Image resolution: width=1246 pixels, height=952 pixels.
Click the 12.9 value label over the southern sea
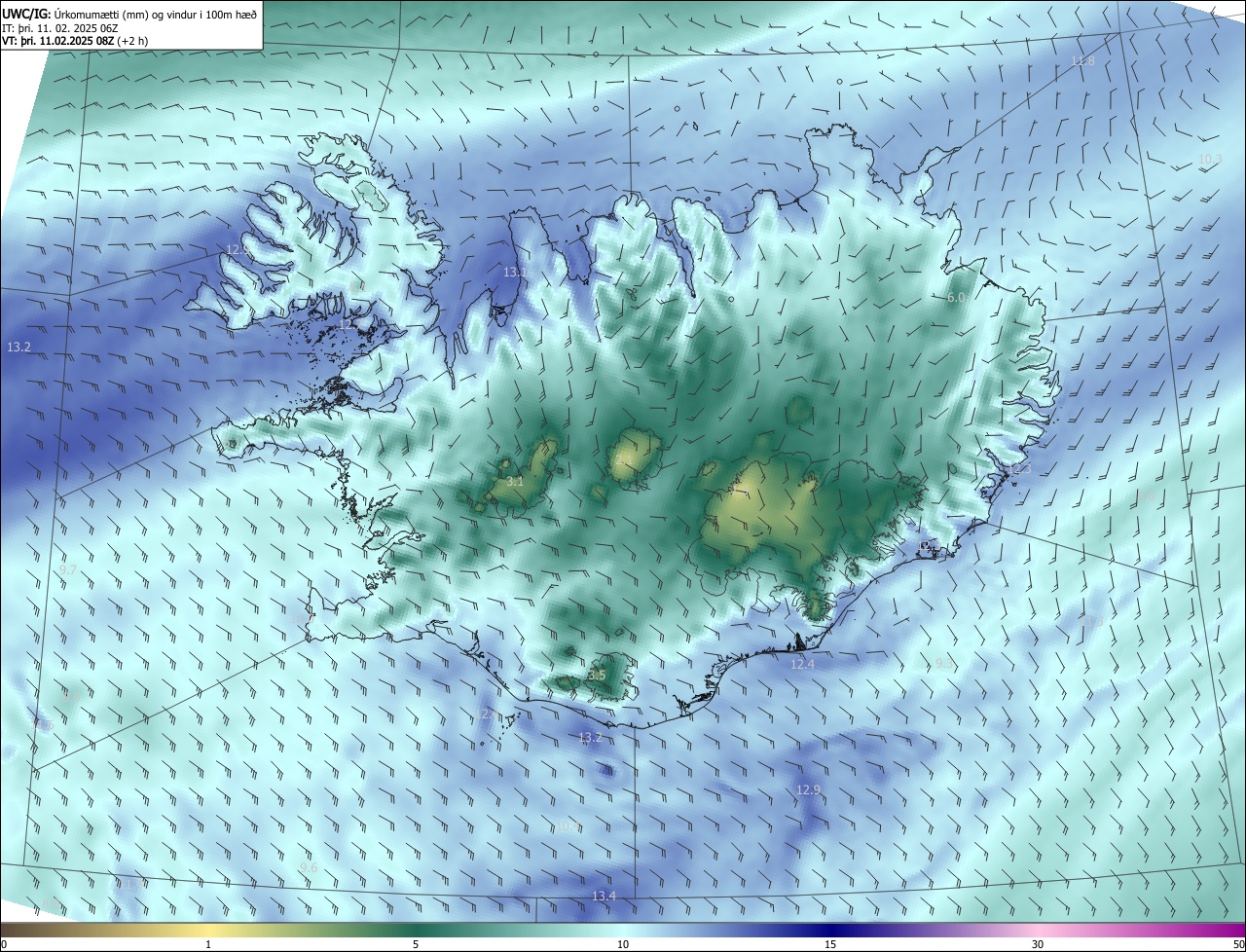[x=808, y=789]
